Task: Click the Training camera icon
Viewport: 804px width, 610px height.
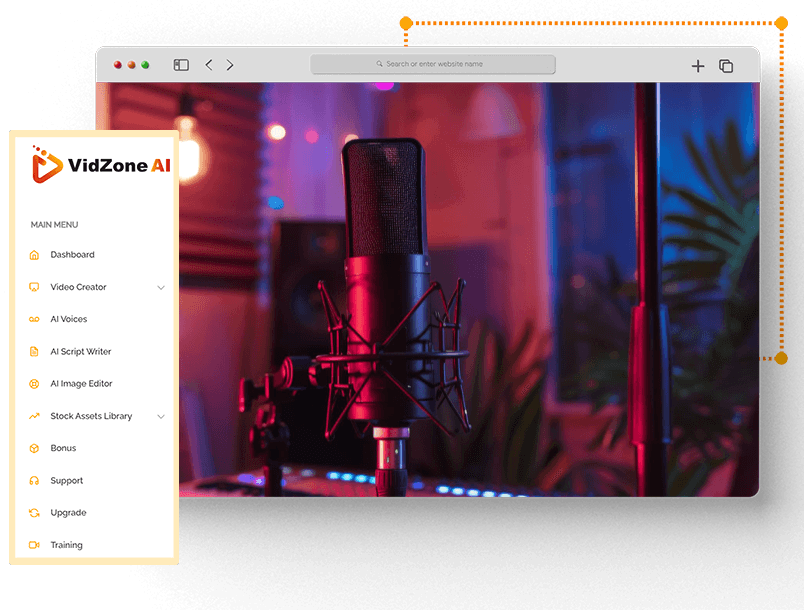Action: tap(34, 545)
